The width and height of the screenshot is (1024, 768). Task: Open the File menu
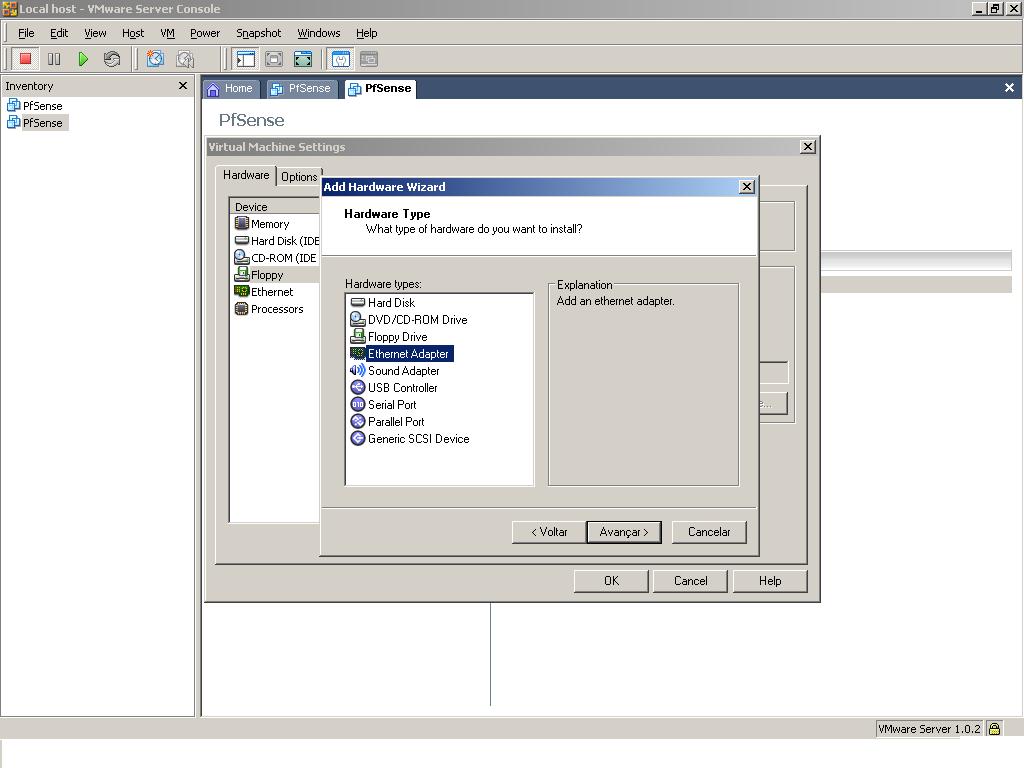tap(26, 33)
